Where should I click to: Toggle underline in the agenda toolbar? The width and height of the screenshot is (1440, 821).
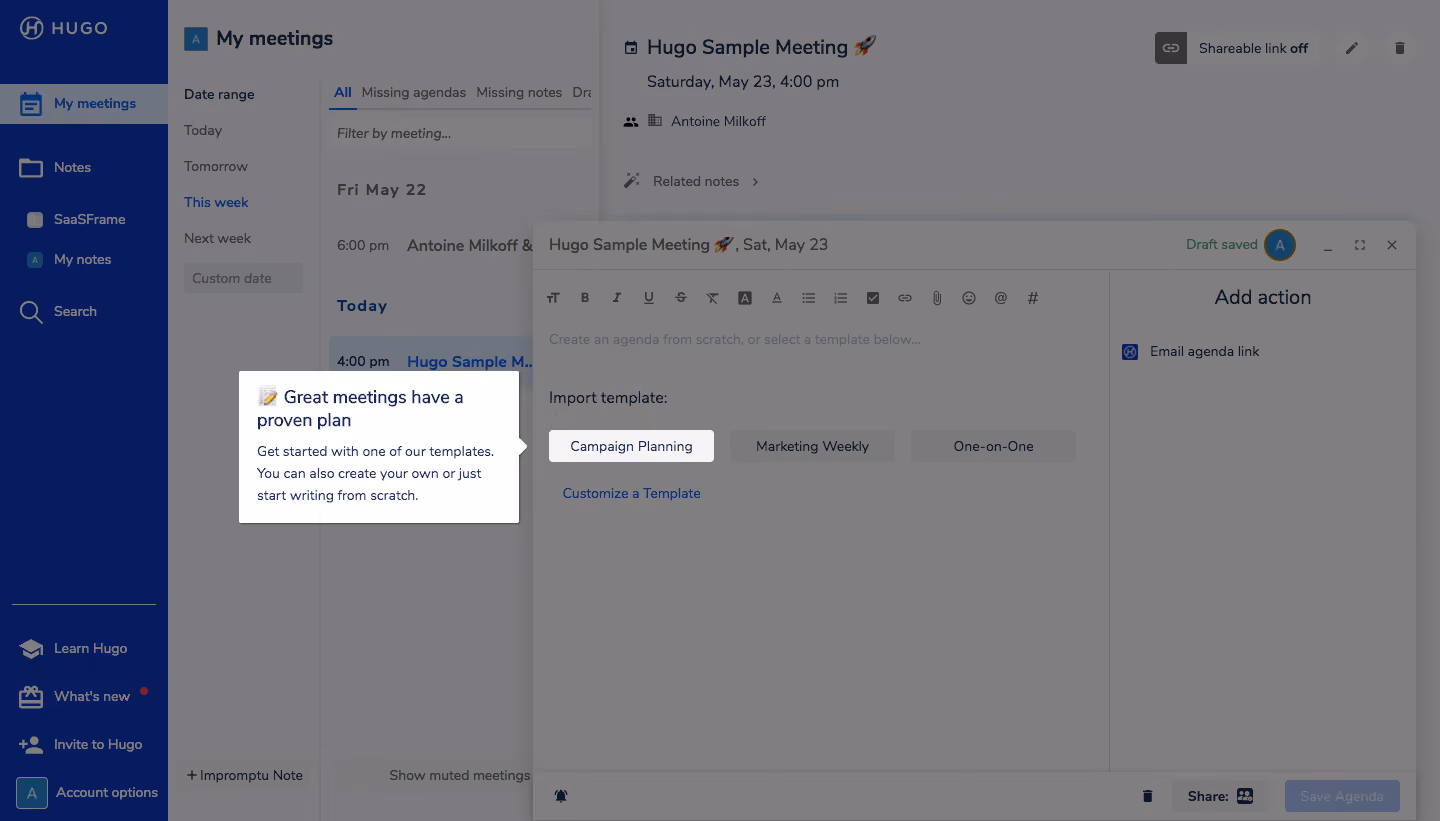click(649, 298)
